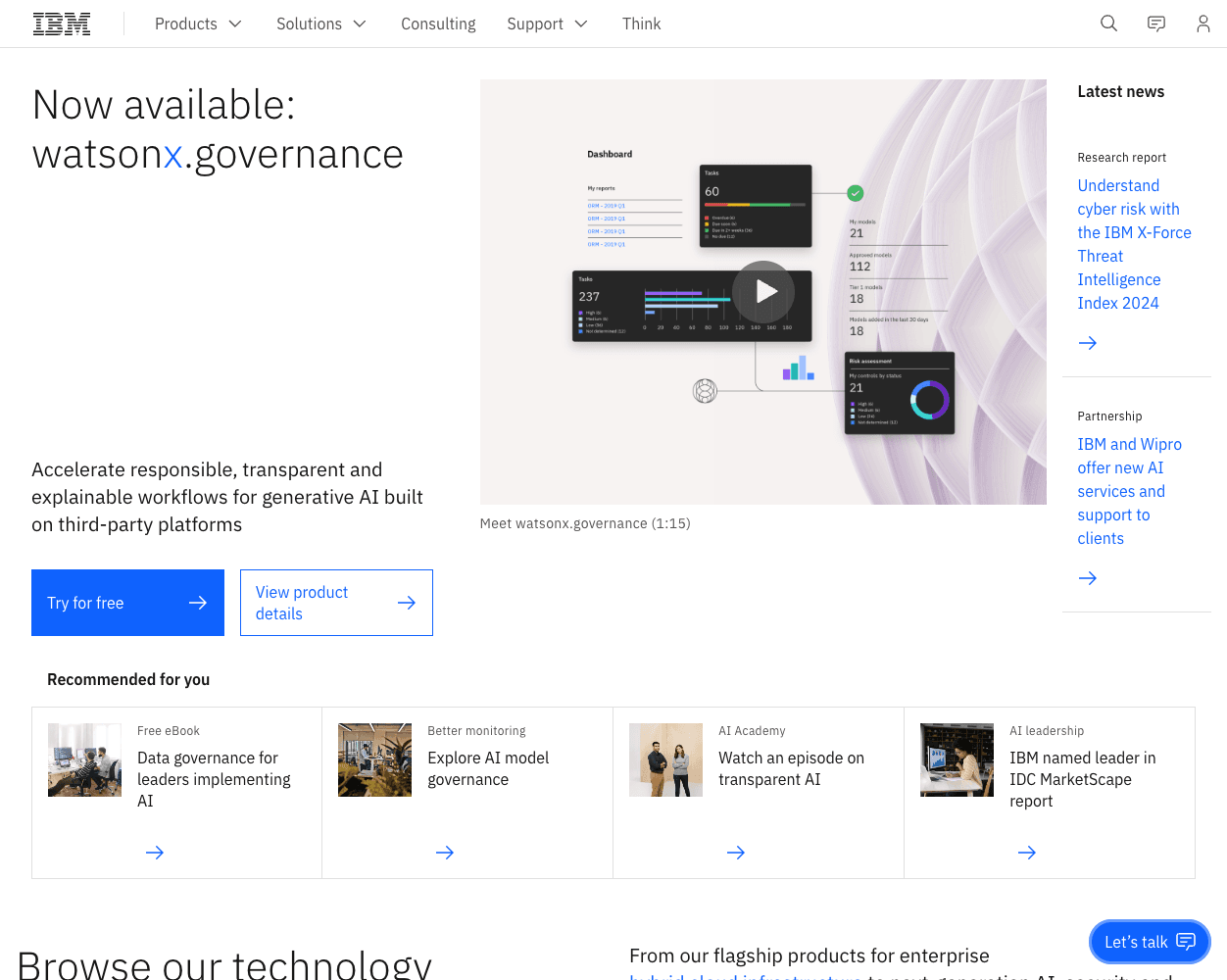Click the Recommended for you heading
The width and height of the screenshot is (1227, 980).
coord(128,679)
